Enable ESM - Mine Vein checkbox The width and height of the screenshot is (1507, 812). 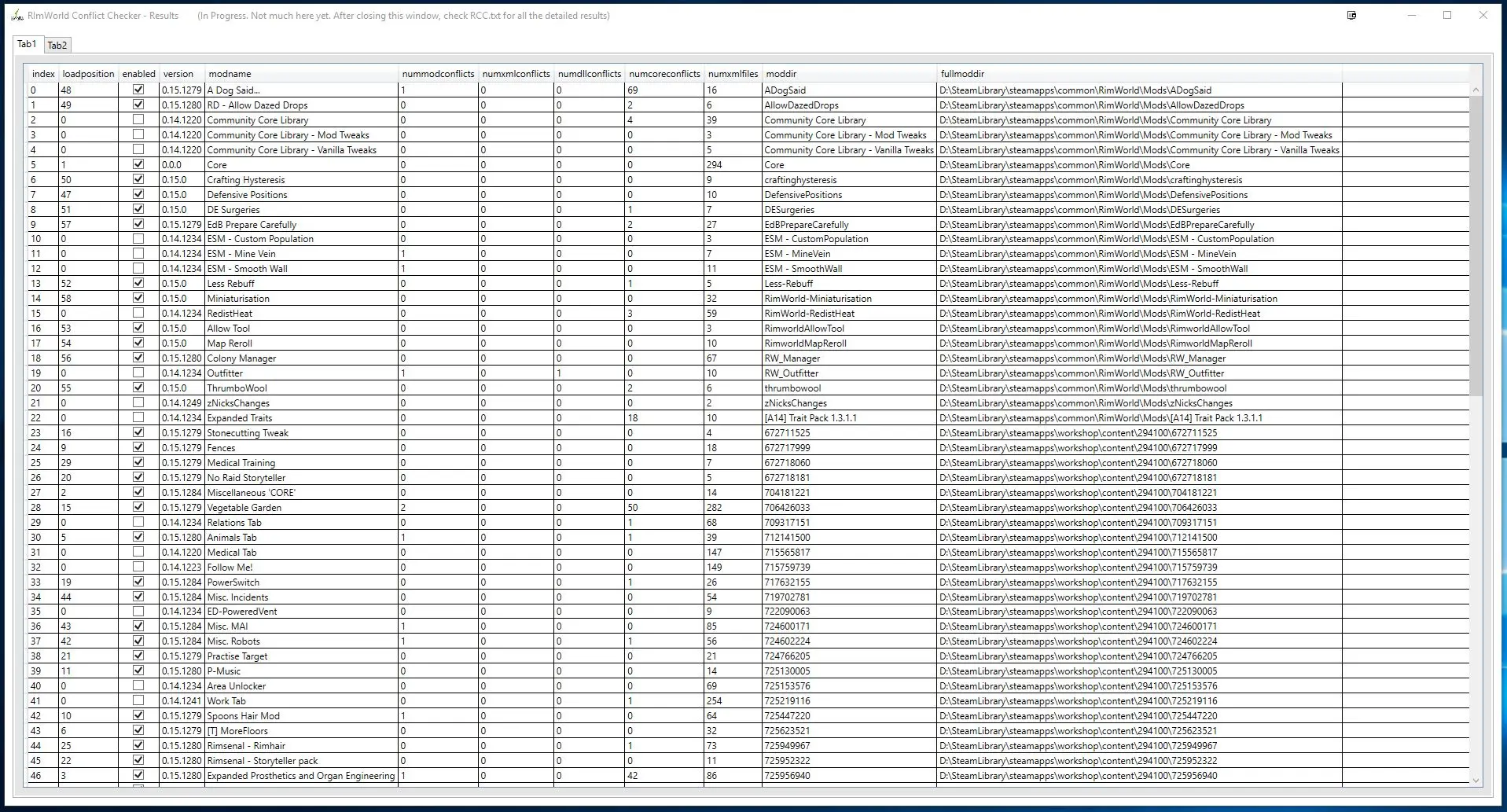pos(138,253)
